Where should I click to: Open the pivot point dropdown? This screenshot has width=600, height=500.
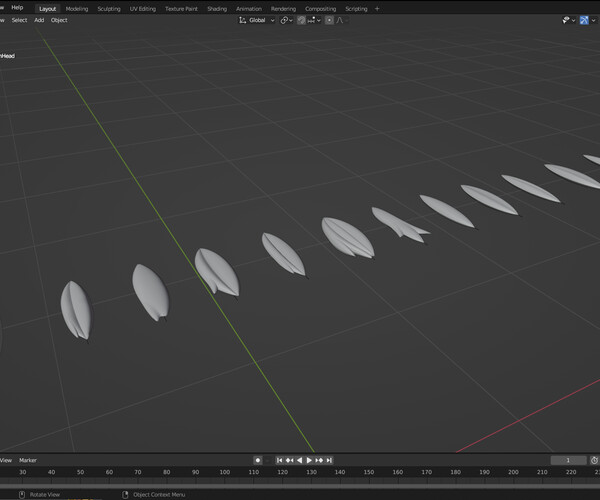[x=286, y=20]
